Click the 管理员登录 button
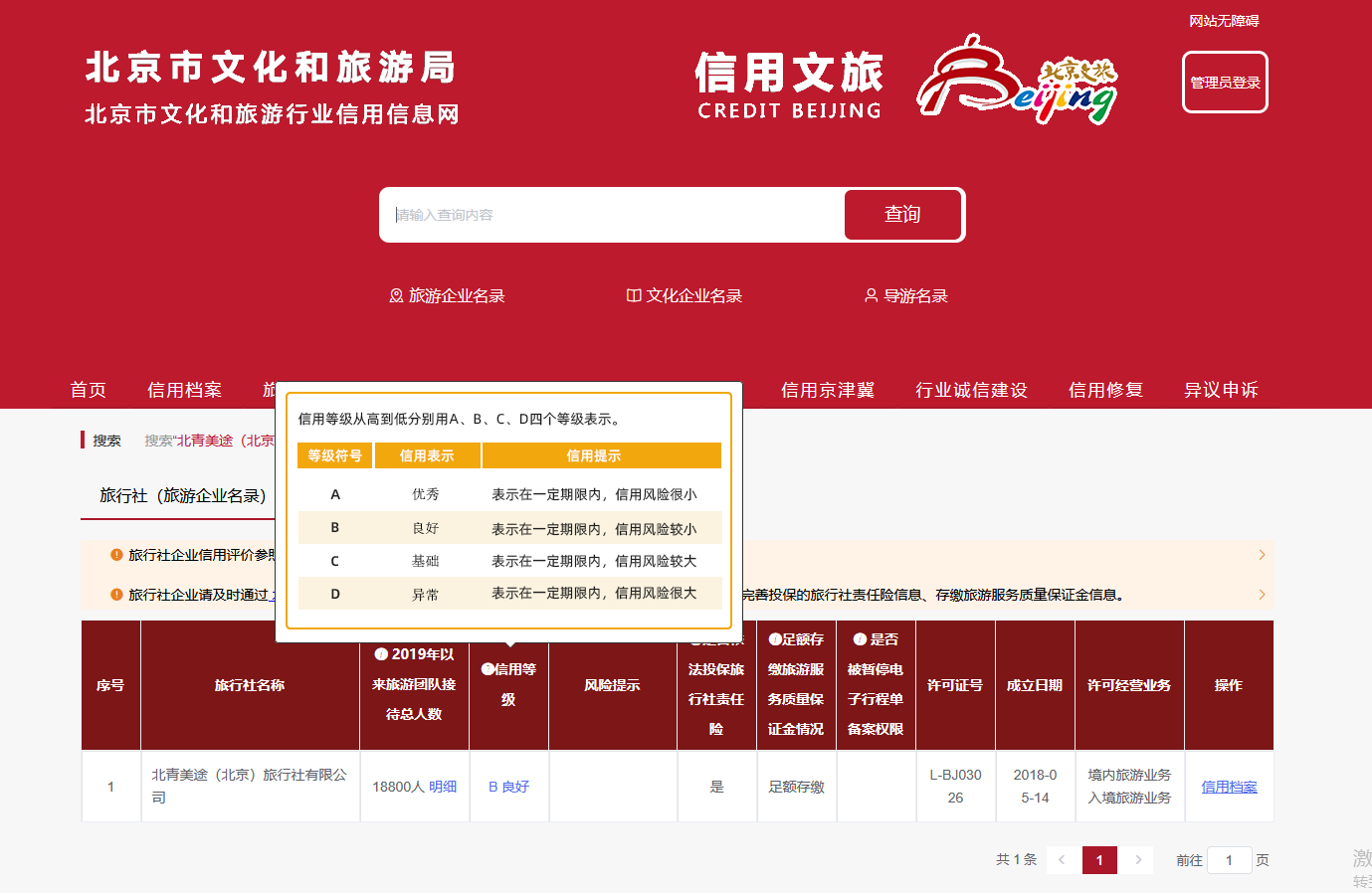 tap(1226, 83)
